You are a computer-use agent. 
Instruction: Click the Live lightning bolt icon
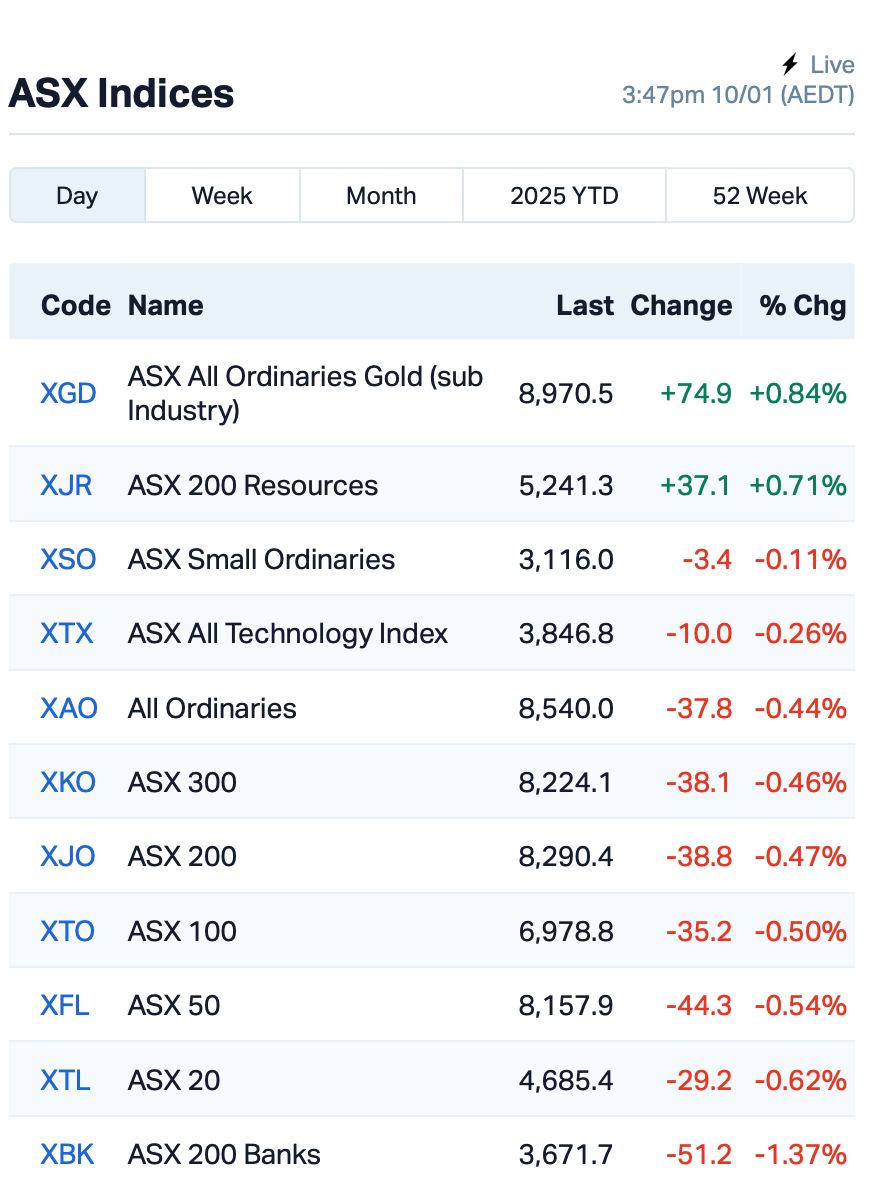[790, 64]
